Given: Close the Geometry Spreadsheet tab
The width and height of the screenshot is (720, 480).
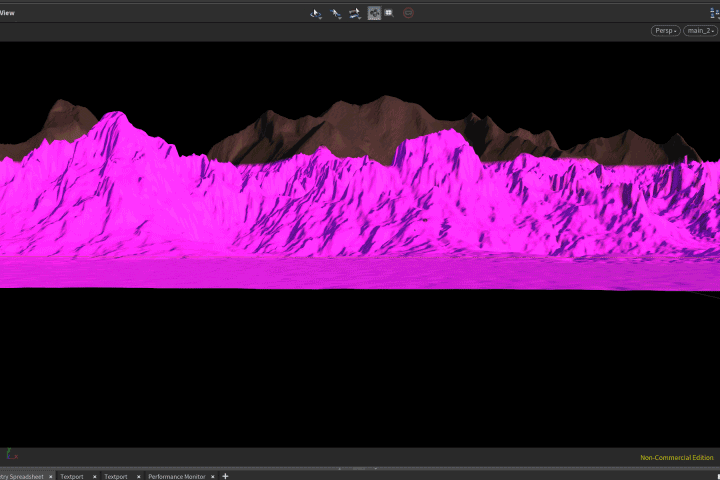Looking at the screenshot, I should [x=51, y=477].
